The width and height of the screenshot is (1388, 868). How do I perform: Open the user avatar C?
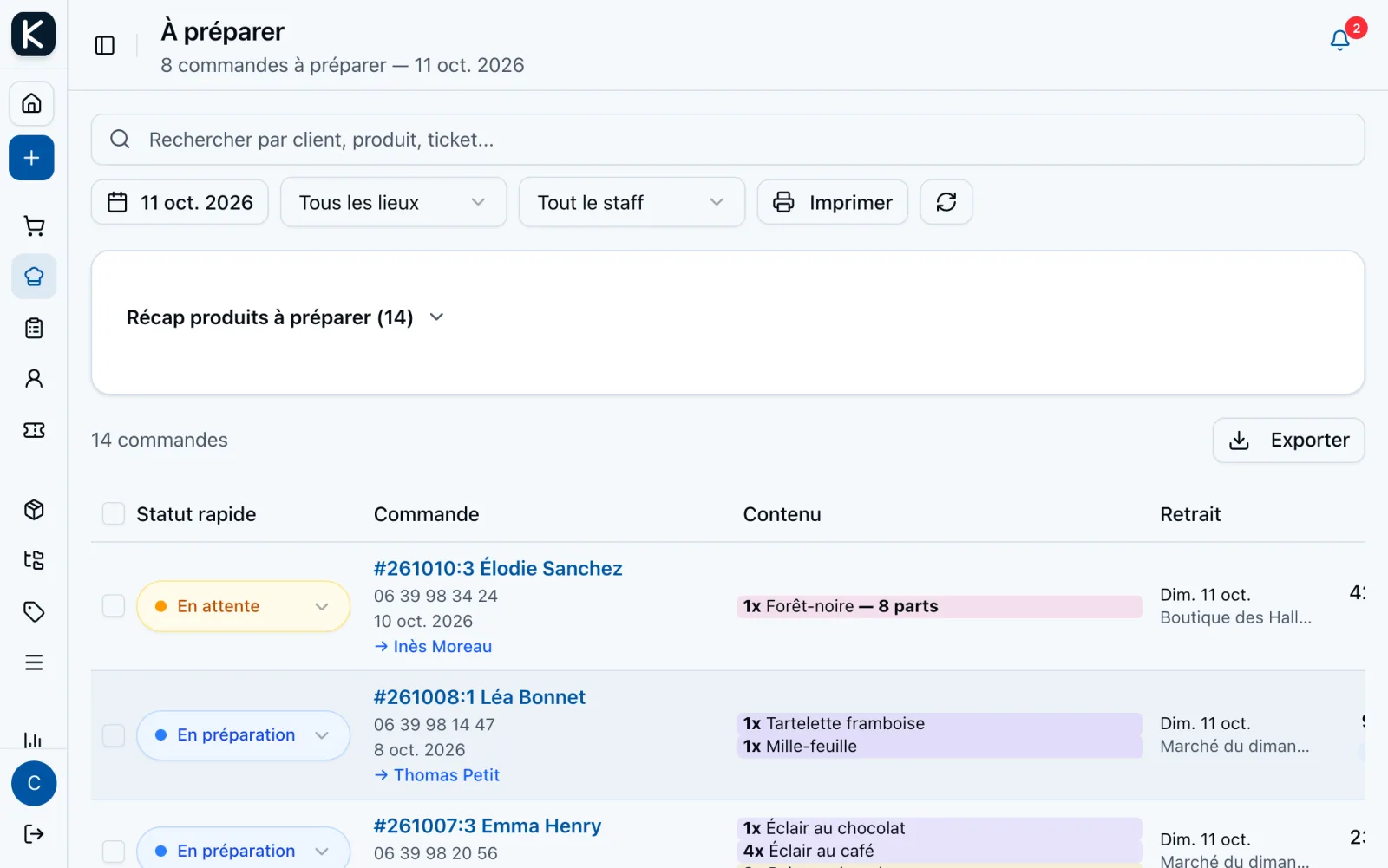34,784
